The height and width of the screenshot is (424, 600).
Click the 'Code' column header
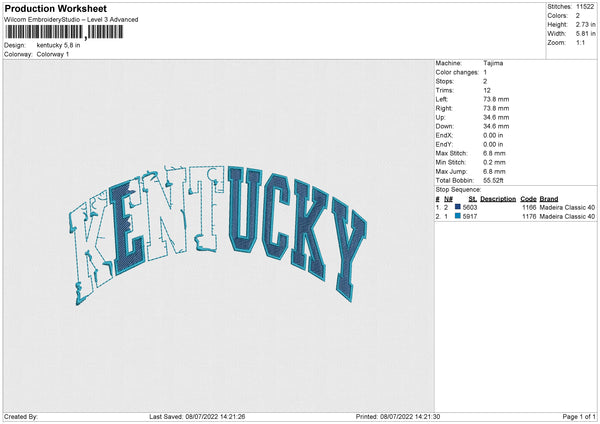pyautogui.click(x=528, y=199)
